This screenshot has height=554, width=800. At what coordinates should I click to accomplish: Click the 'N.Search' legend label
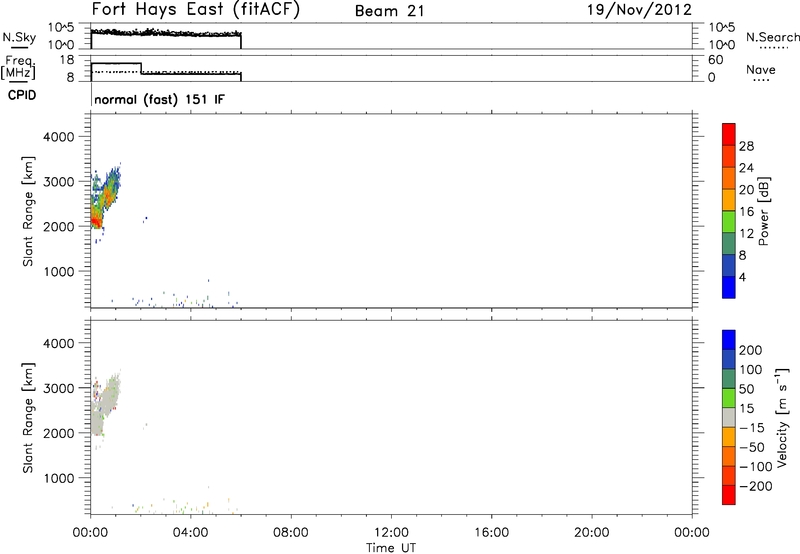772,37
